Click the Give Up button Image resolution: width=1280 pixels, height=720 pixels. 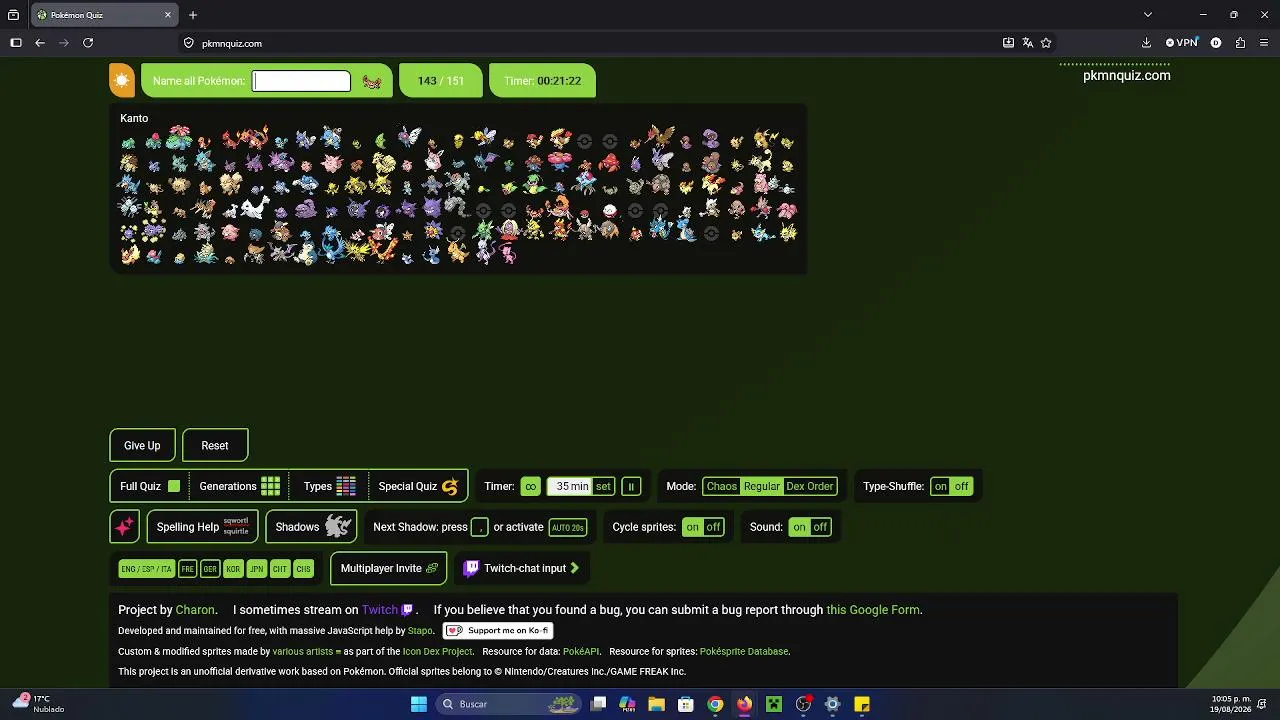coord(142,445)
